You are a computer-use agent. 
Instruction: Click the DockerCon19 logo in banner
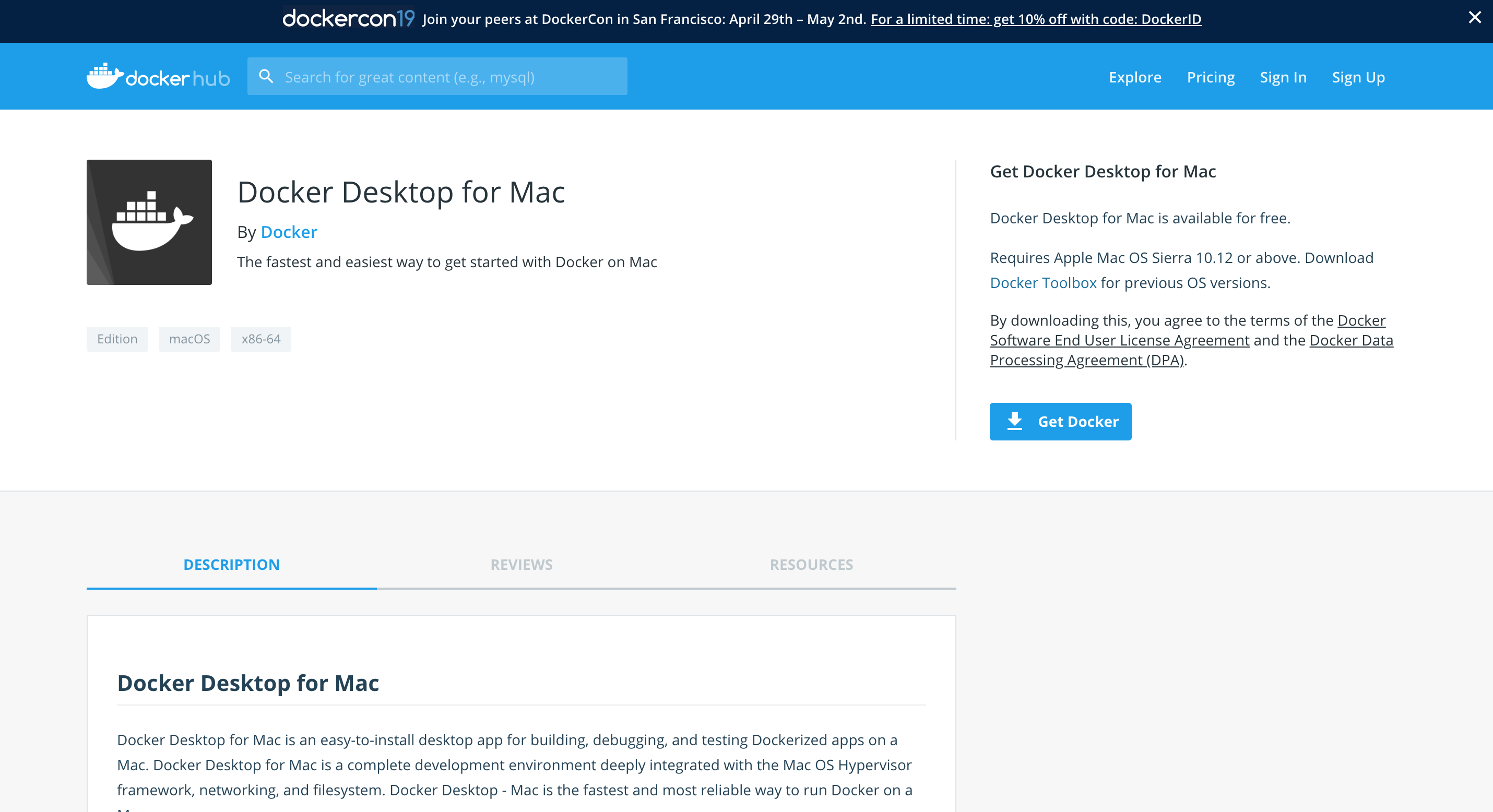(x=348, y=19)
